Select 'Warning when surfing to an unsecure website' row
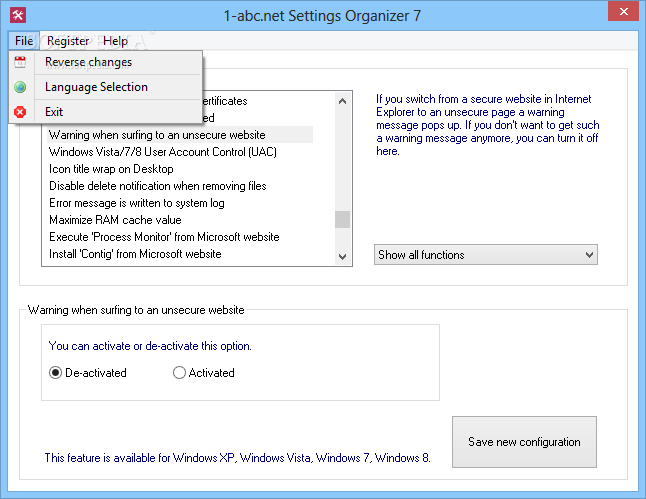646x499 pixels. point(180,135)
